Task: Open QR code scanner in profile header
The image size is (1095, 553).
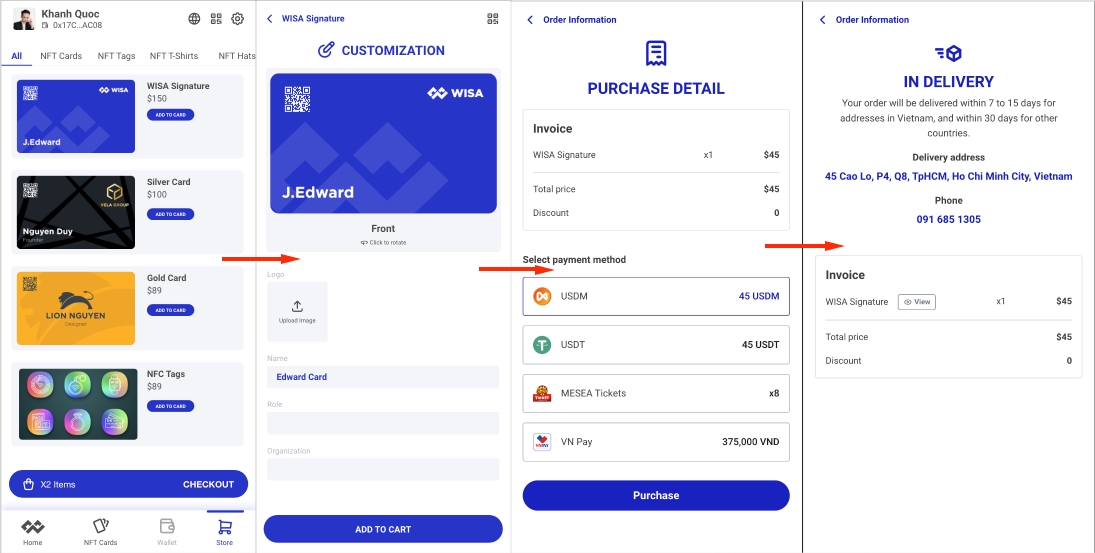Action: pos(216,19)
